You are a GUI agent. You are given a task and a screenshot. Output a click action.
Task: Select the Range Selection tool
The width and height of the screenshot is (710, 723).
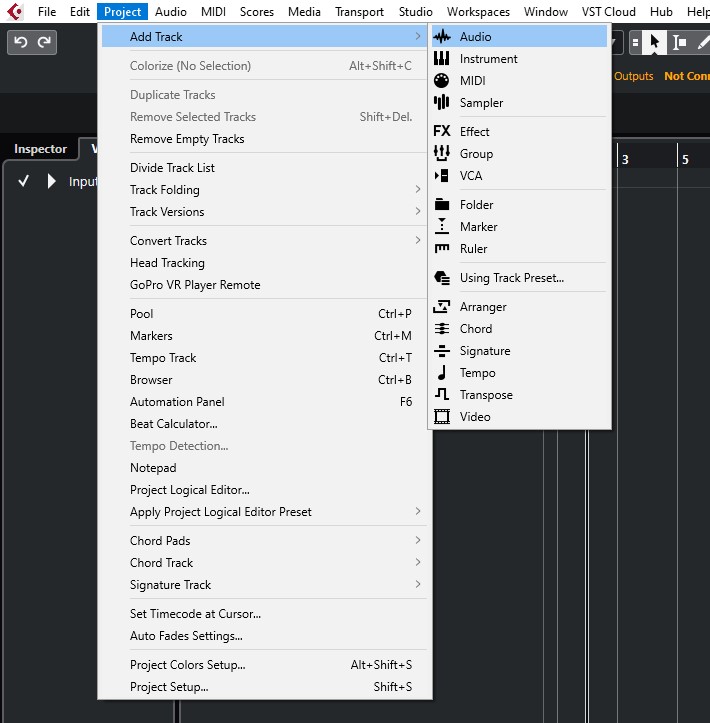click(x=679, y=42)
